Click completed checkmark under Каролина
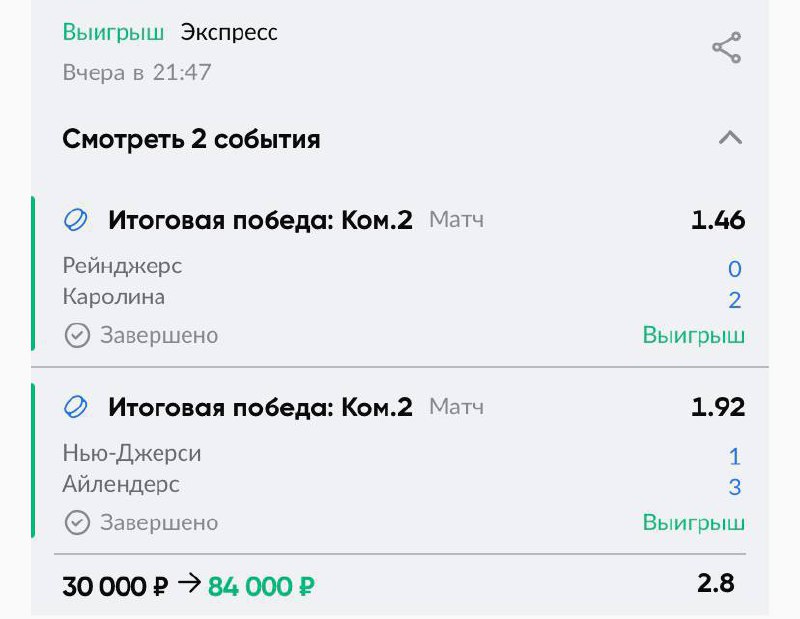The height and width of the screenshot is (619, 800). pos(76,335)
